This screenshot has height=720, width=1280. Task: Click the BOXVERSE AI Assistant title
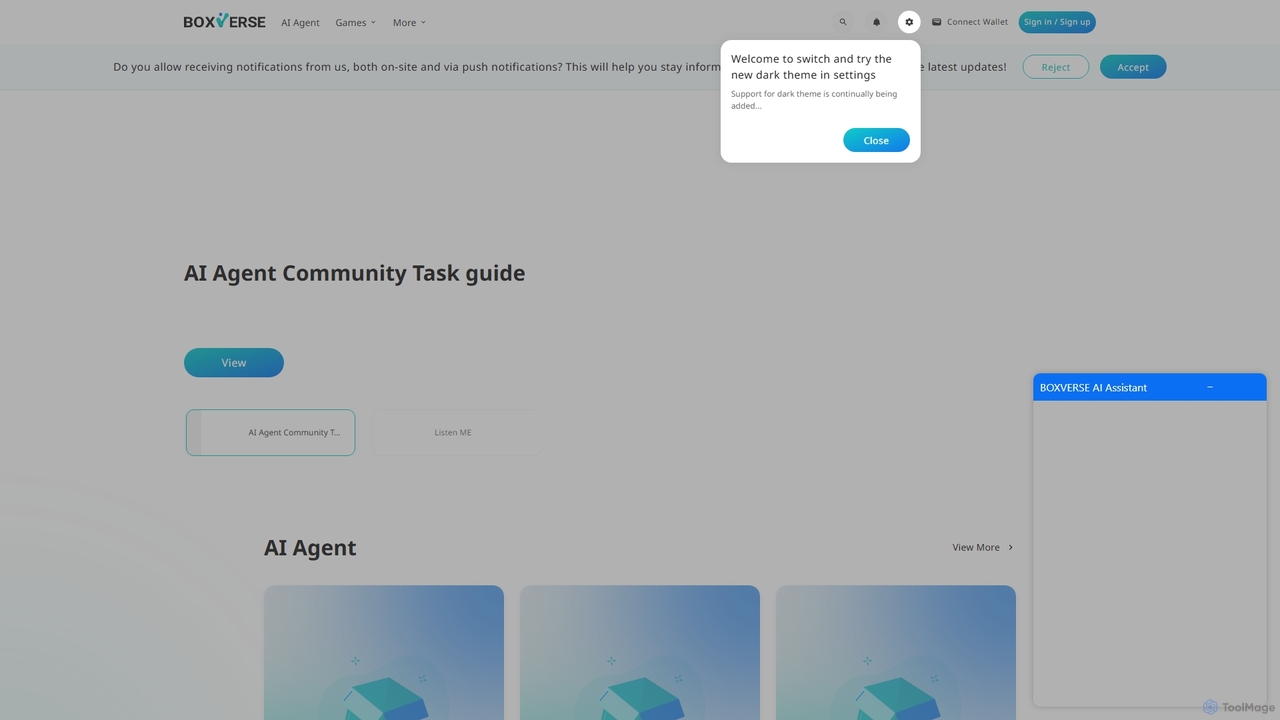tap(1093, 388)
